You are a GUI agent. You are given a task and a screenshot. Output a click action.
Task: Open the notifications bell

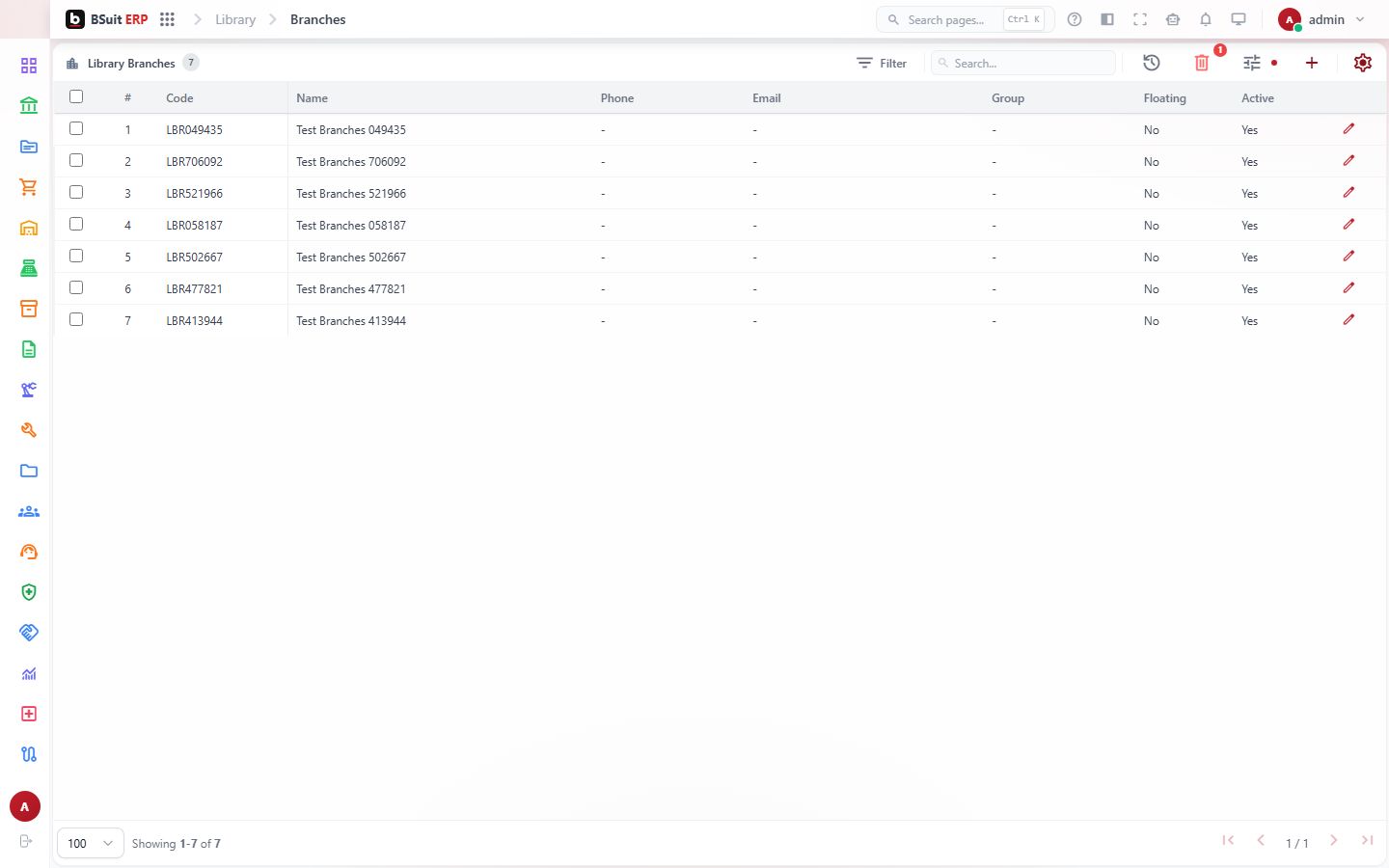click(1206, 19)
